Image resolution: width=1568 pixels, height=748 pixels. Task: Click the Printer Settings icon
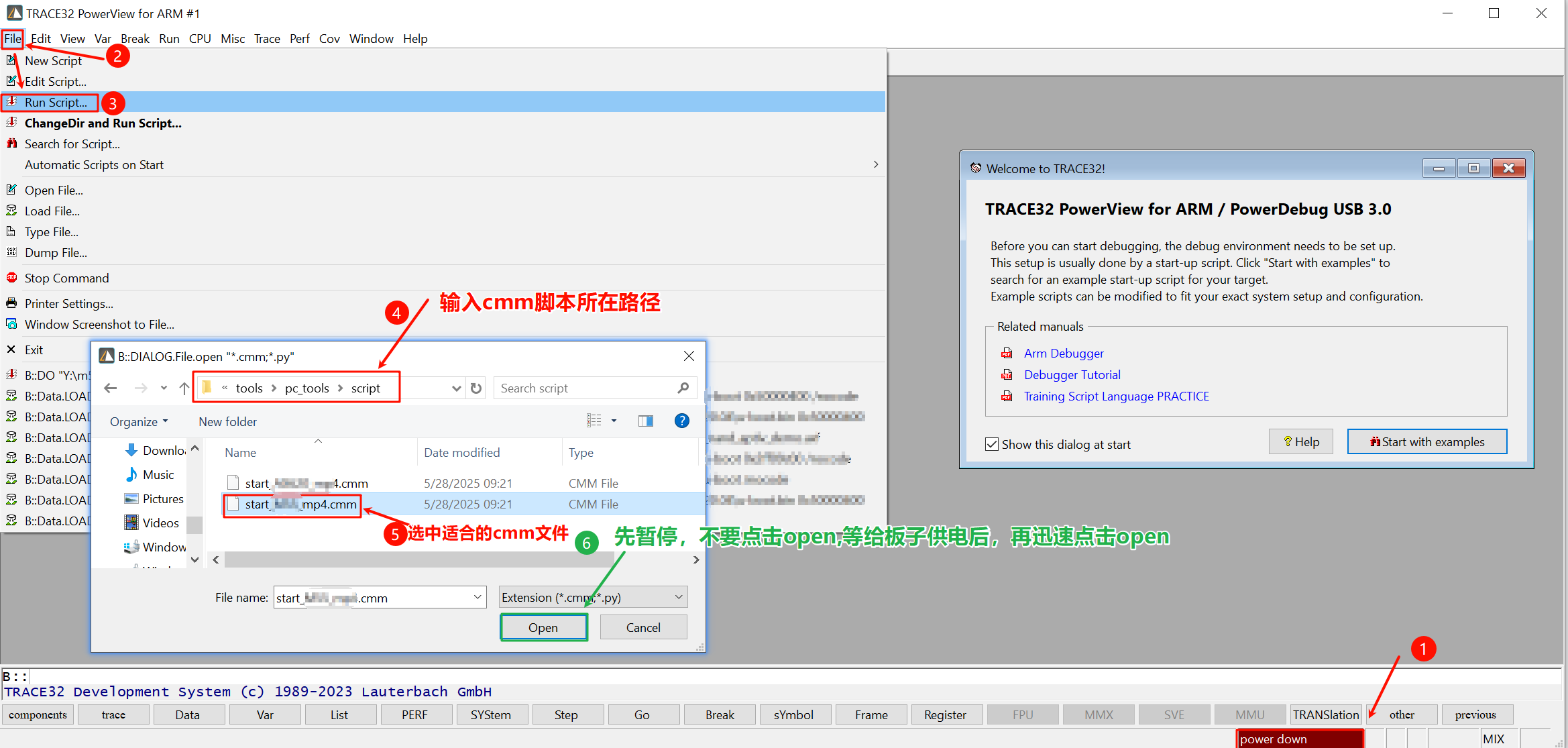click(11, 303)
